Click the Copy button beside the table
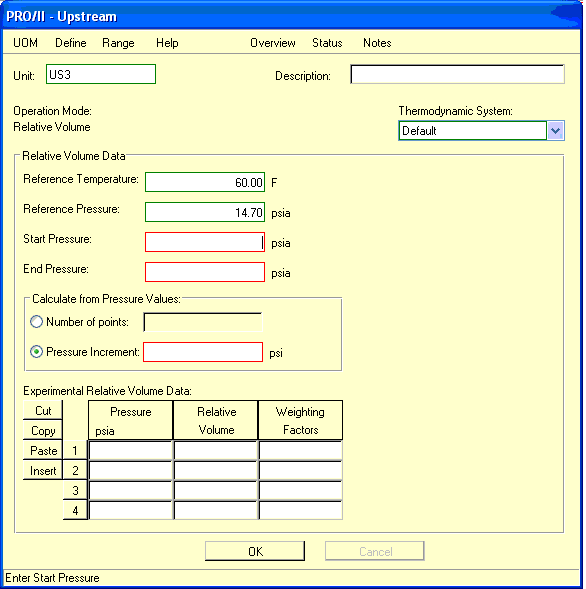The height and width of the screenshot is (589, 586). (x=43, y=430)
